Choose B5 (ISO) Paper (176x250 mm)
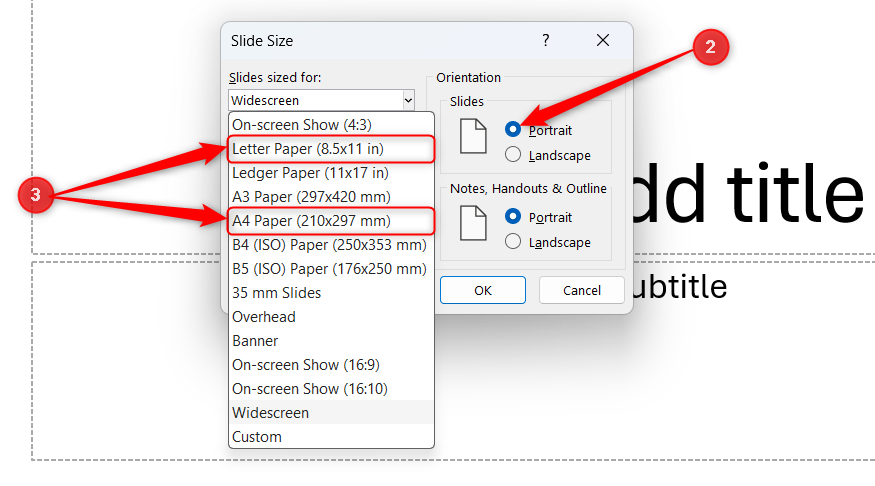The image size is (875, 486). (x=331, y=269)
